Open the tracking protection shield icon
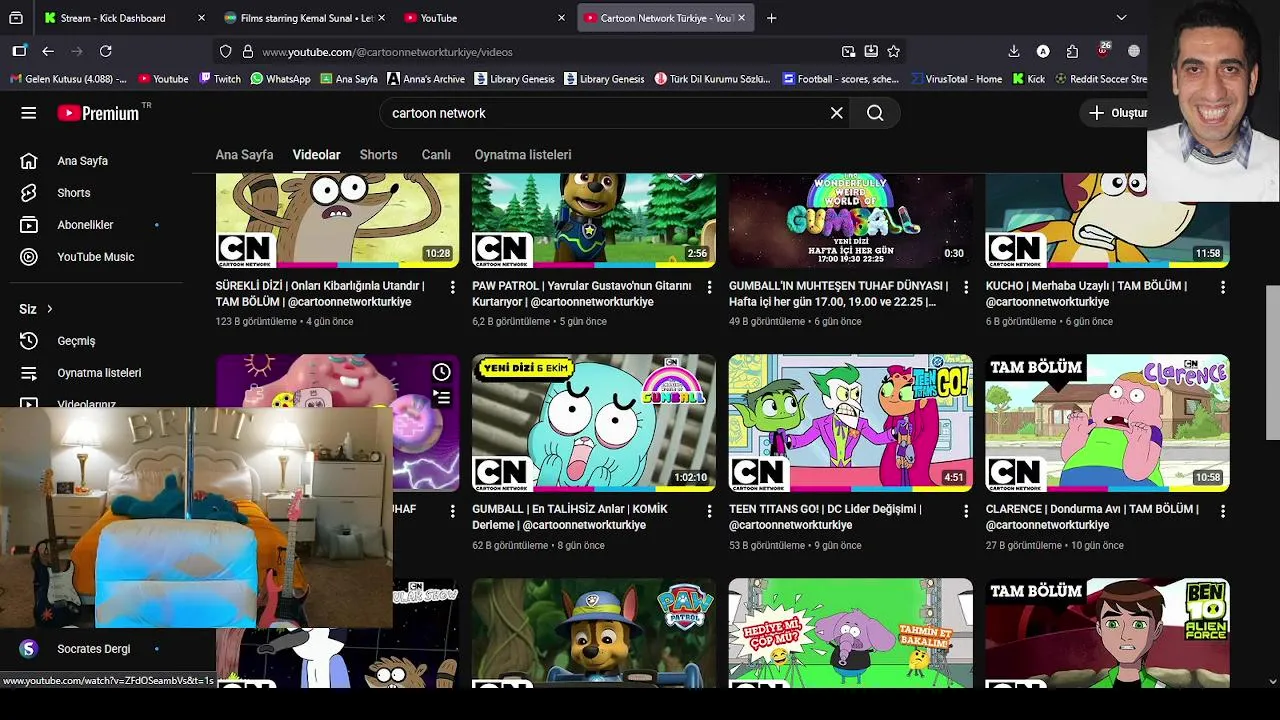The width and height of the screenshot is (1280, 720). [x=226, y=51]
